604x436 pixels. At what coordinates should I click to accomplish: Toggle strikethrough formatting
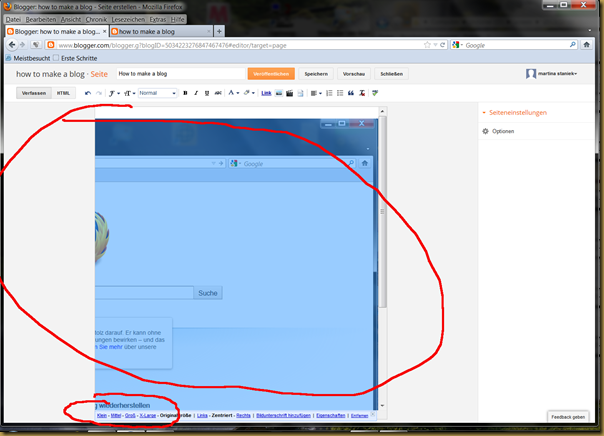[x=218, y=93]
